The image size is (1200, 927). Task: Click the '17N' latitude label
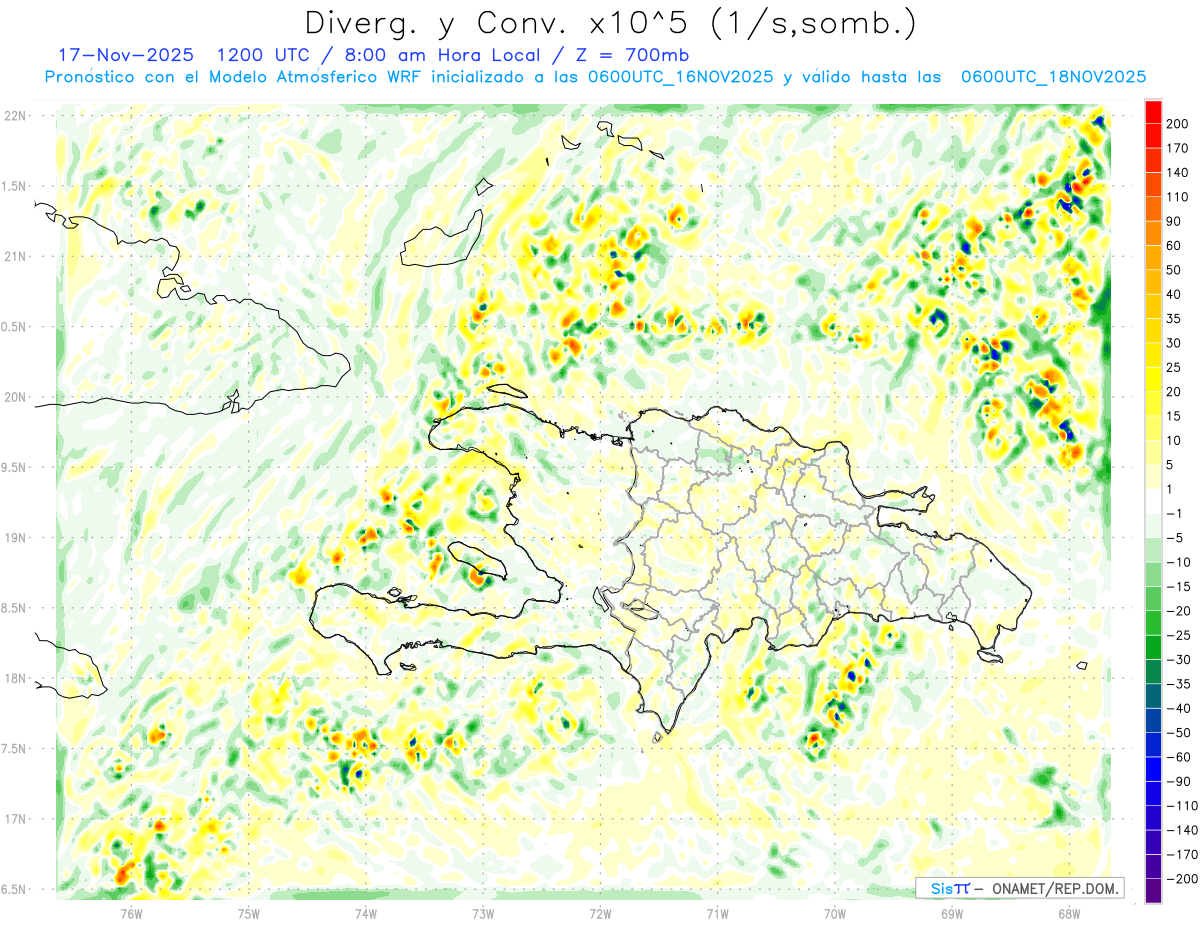coord(17,819)
